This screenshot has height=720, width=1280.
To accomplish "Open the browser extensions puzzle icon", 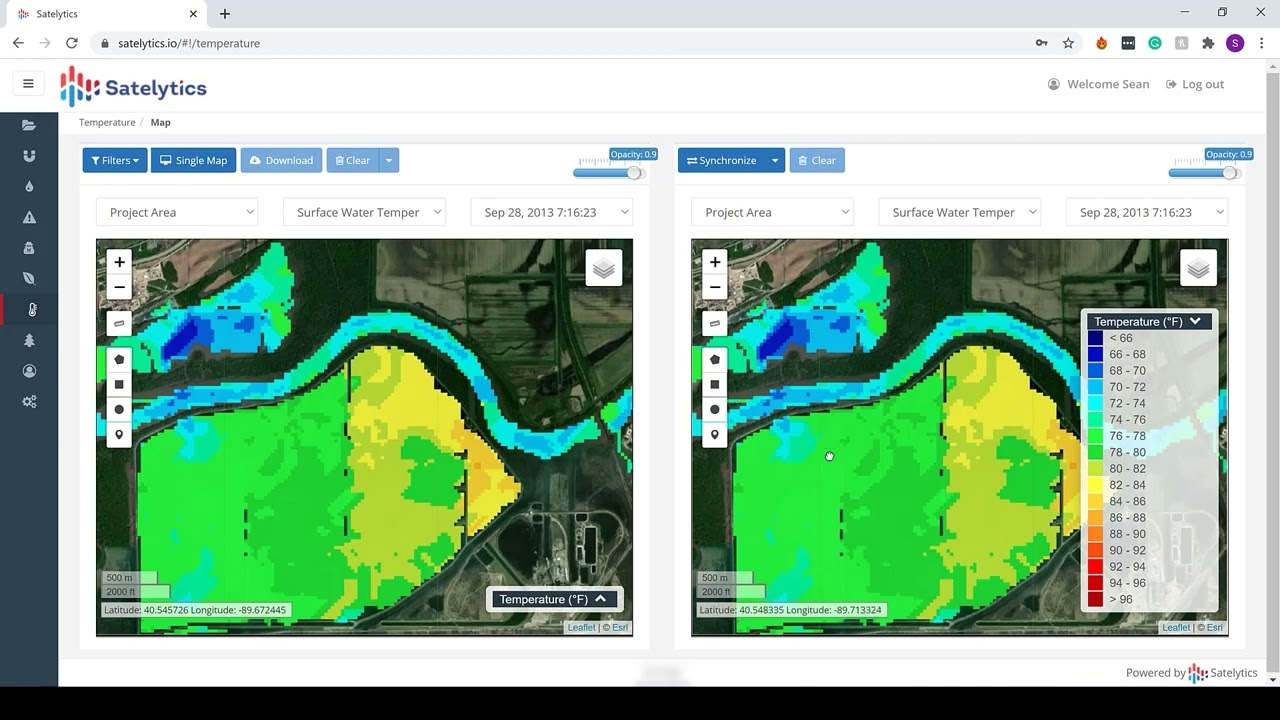I will pyautogui.click(x=1208, y=43).
